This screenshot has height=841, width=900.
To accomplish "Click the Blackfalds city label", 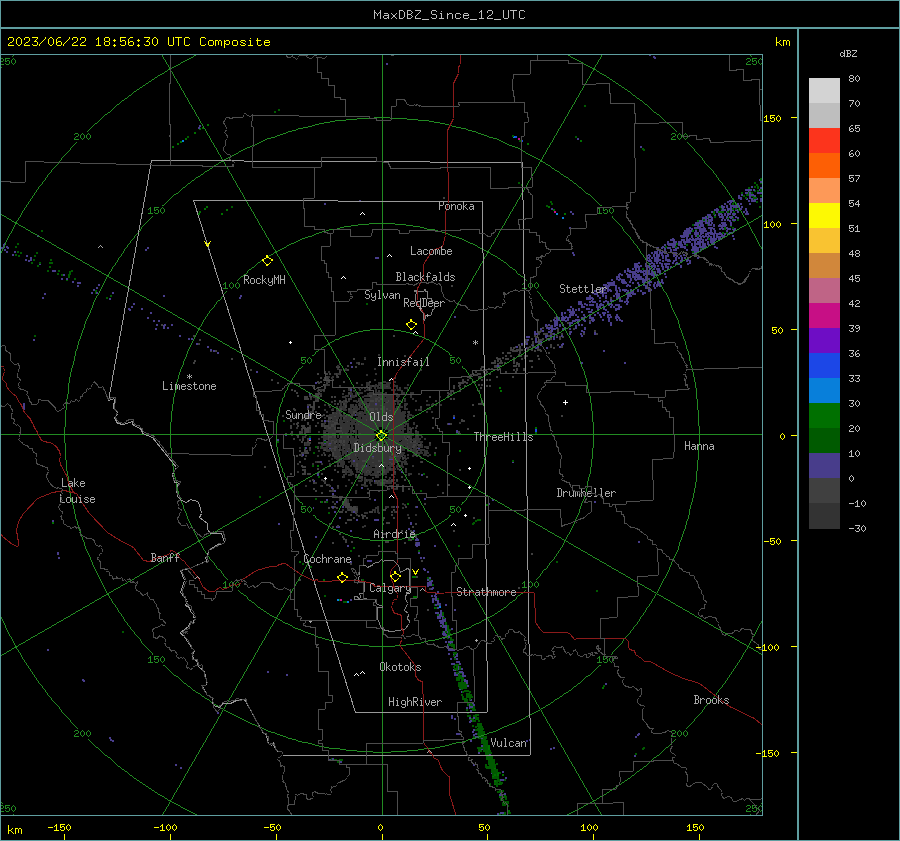I will tap(425, 277).
